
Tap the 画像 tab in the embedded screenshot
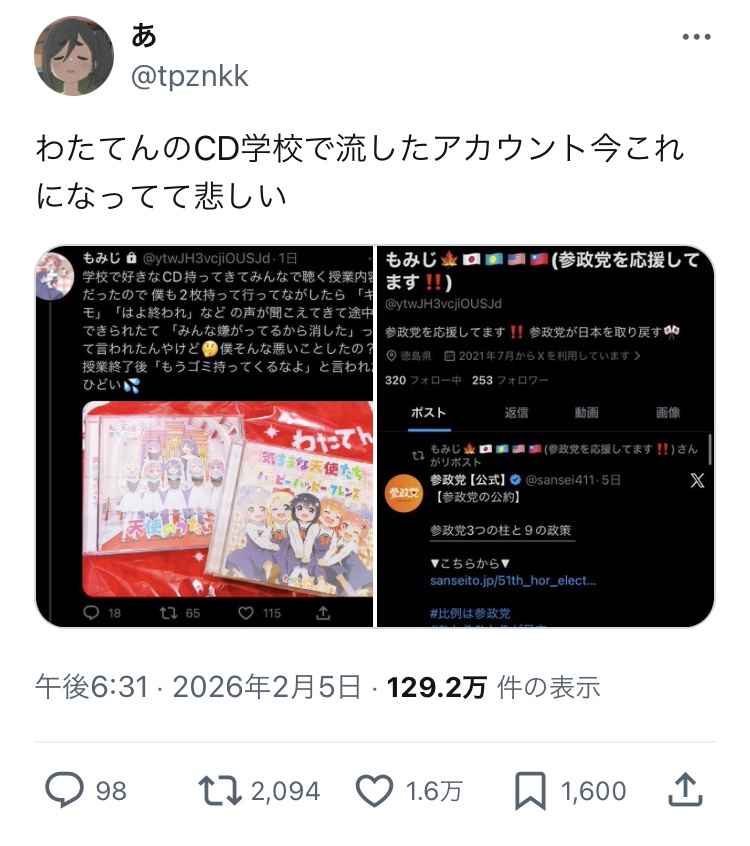[x=668, y=413]
